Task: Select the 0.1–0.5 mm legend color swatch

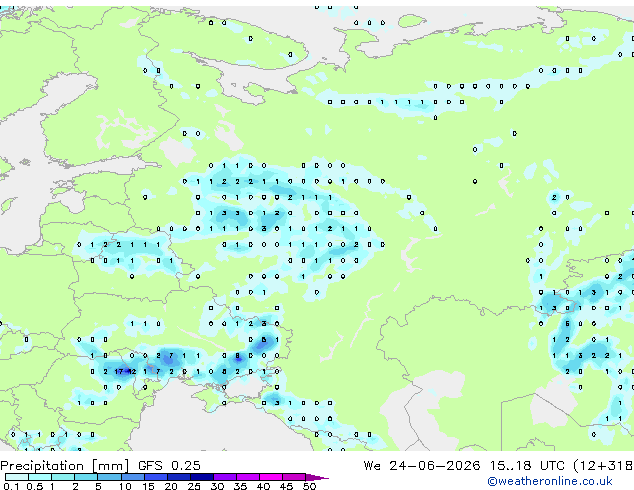Action: pyautogui.click(x=17, y=477)
